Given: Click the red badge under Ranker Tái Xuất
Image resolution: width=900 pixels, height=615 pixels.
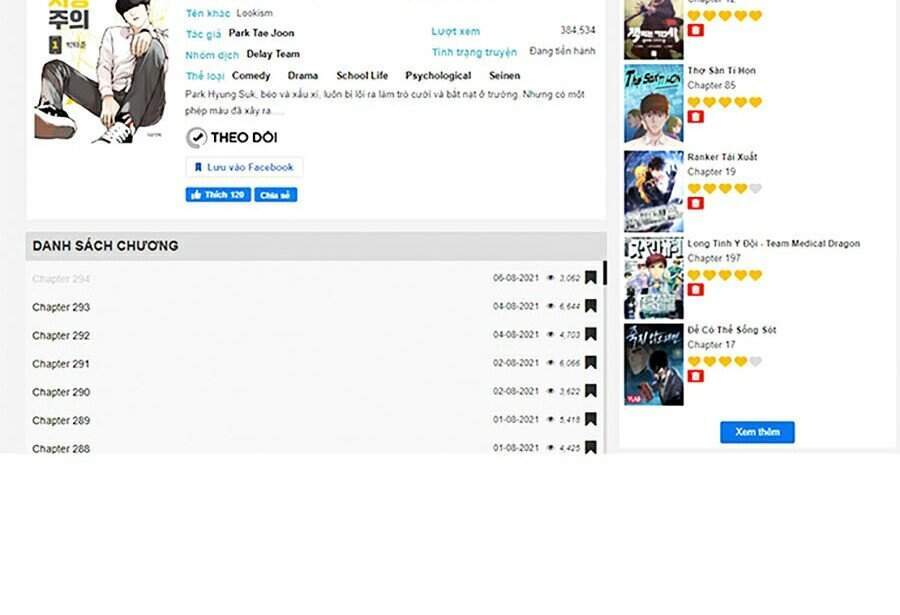Looking at the screenshot, I should (x=696, y=203).
